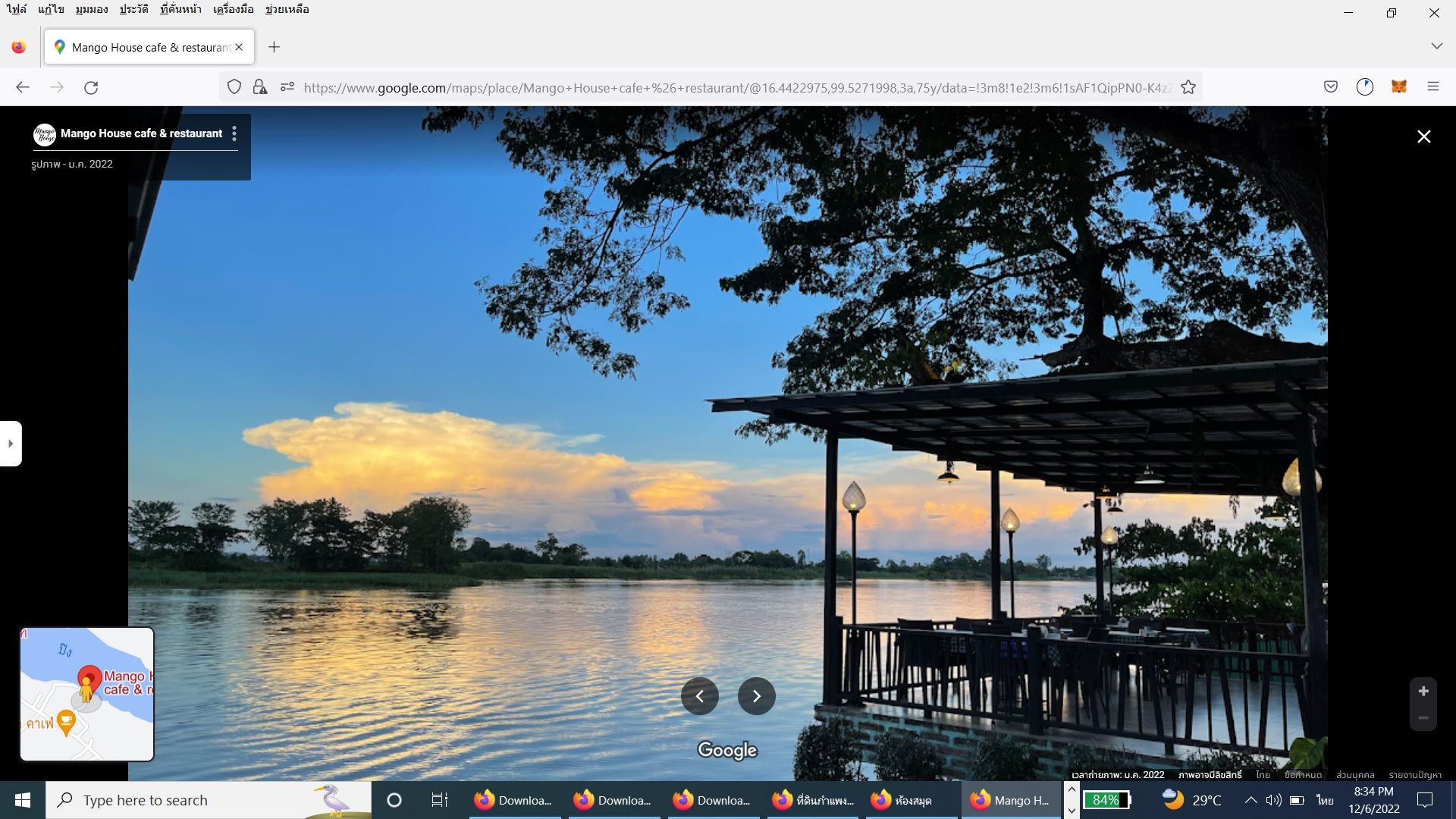This screenshot has width=1456, height=819.
Task: Zoom in with the plus button
Action: click(1423, 691)
